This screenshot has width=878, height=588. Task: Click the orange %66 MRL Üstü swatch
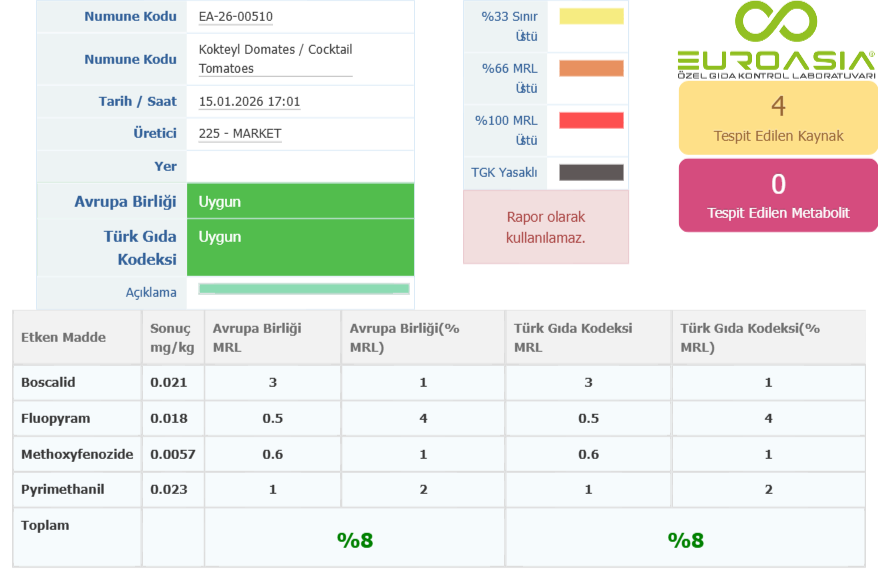click(x=591, y=69)
